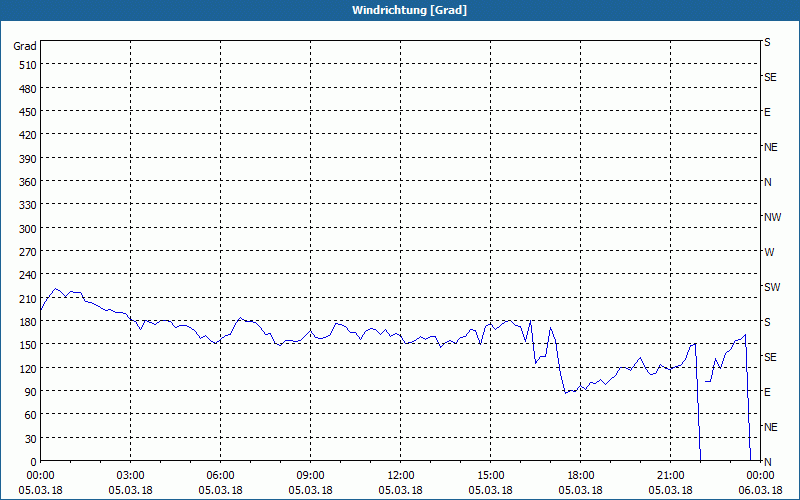Select the "Grad" unit label on the y-axis

25,46
